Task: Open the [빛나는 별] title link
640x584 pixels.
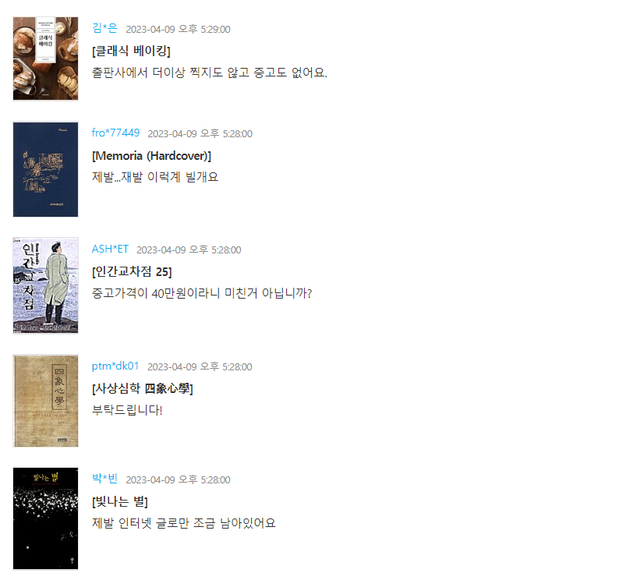Action: tap(120, 502)
